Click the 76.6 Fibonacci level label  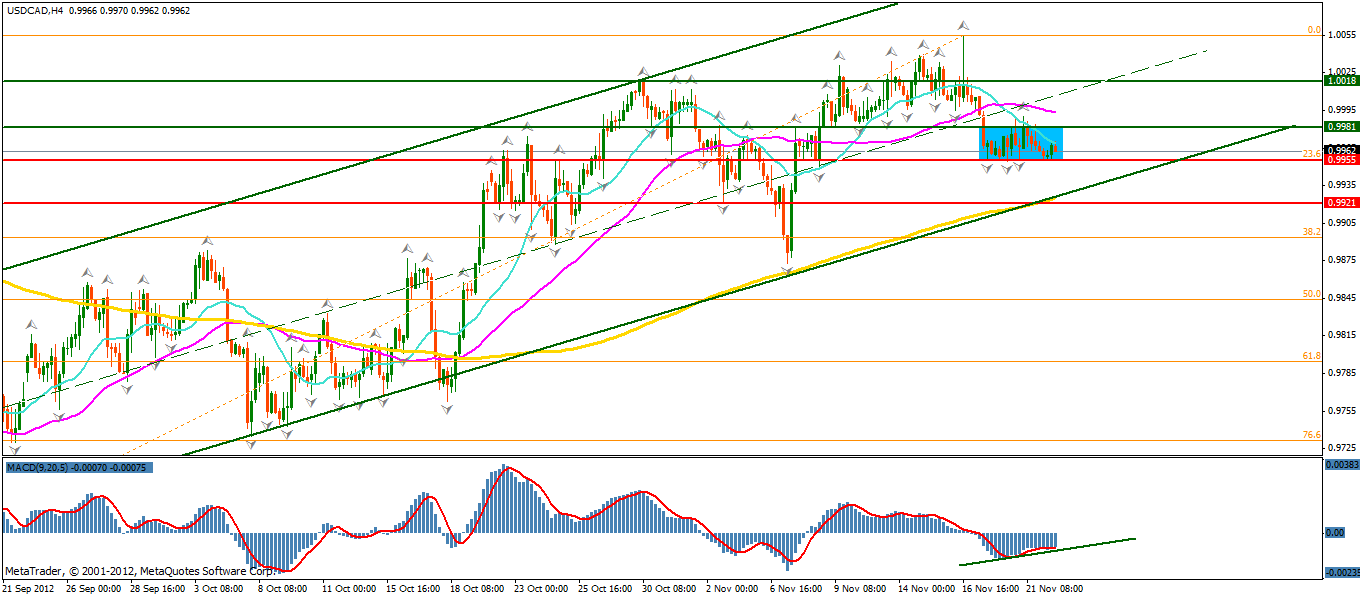(1311, 435)
